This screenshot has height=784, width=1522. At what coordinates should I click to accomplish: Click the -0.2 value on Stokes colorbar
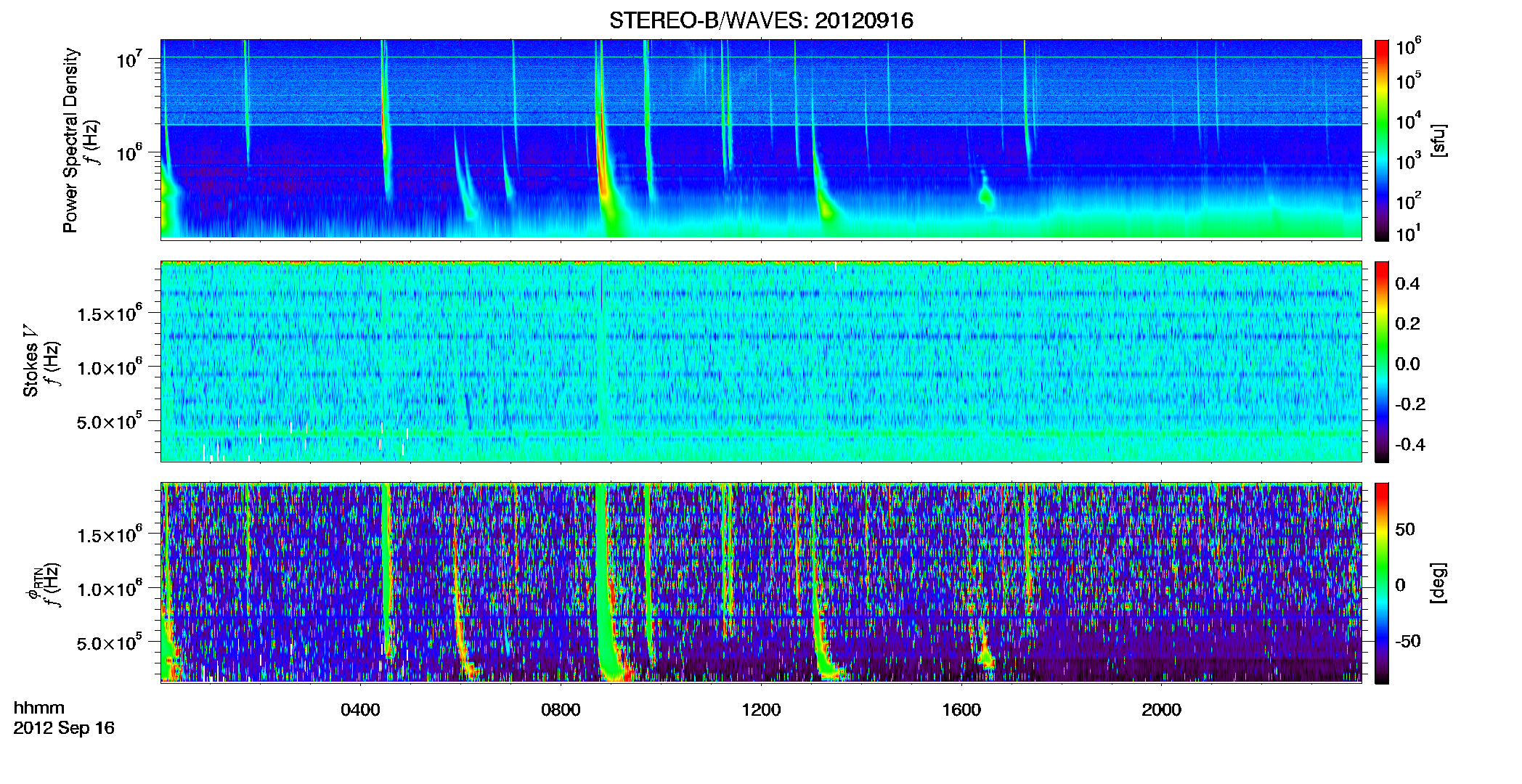(x=1410, y=404)
